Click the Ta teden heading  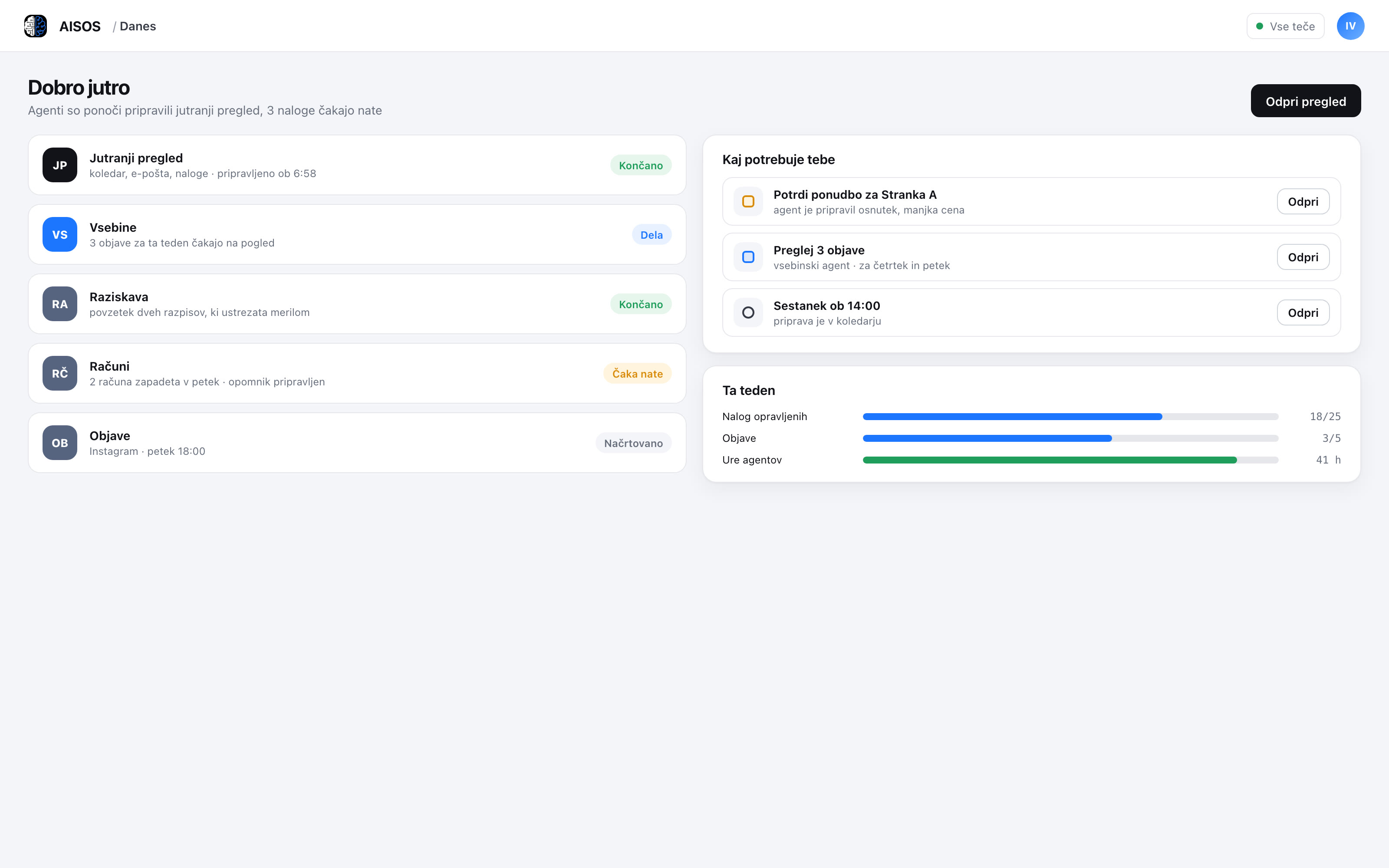click(748, 390)
